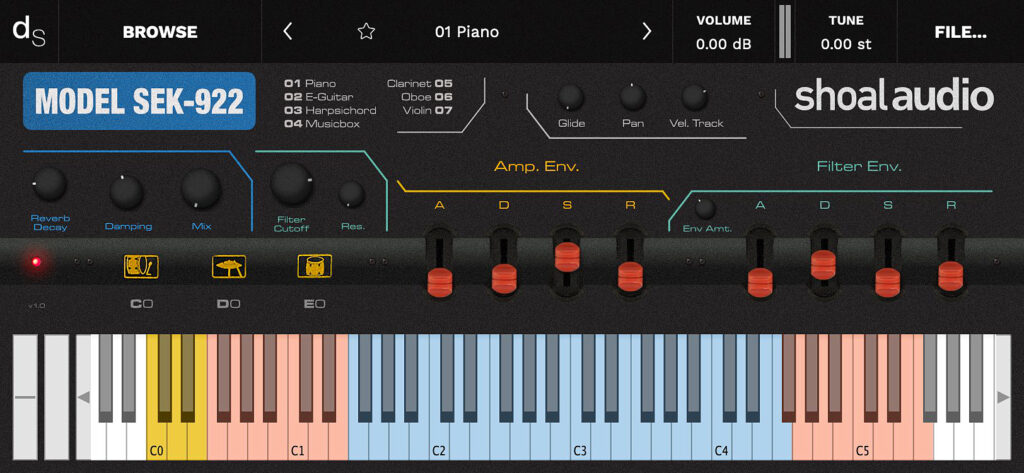Click the Env Amt. knob
Screen dimensions: 1024x473
click(705, 208)
